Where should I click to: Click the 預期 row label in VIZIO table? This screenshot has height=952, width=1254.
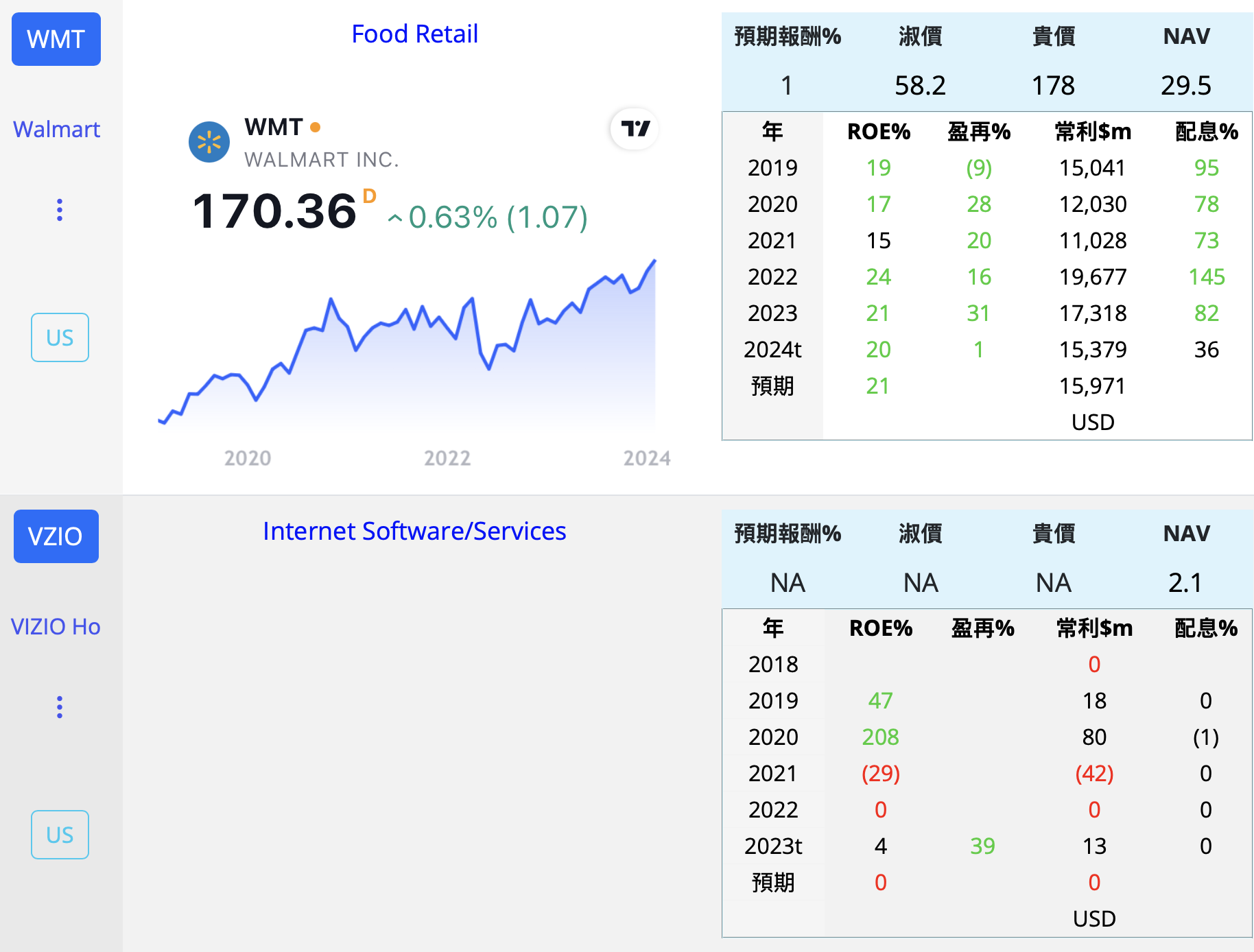pos(773,882)
